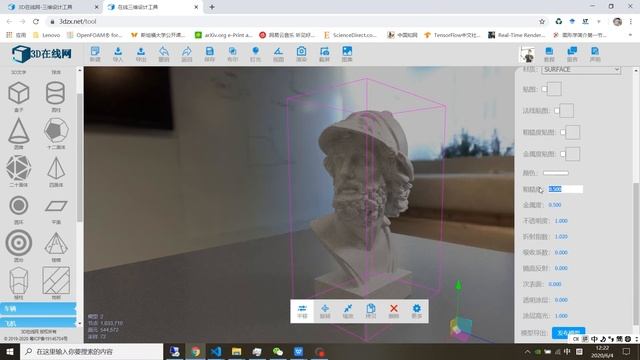
Task: Add a box (cube) shape
Action: click(x=19, y=93)
